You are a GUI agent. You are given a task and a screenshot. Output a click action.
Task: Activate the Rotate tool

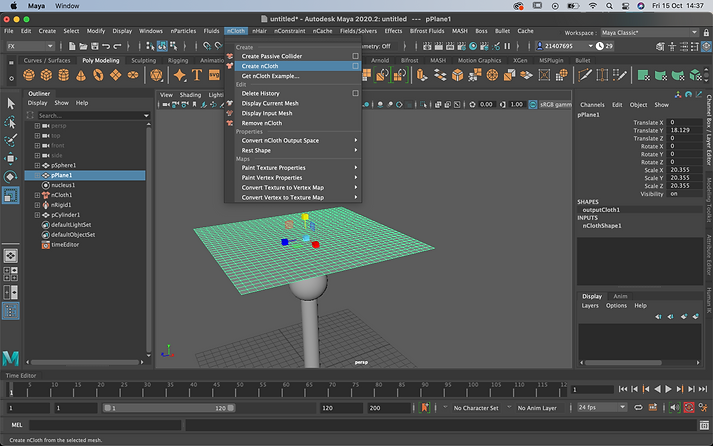tap(10, 176)
